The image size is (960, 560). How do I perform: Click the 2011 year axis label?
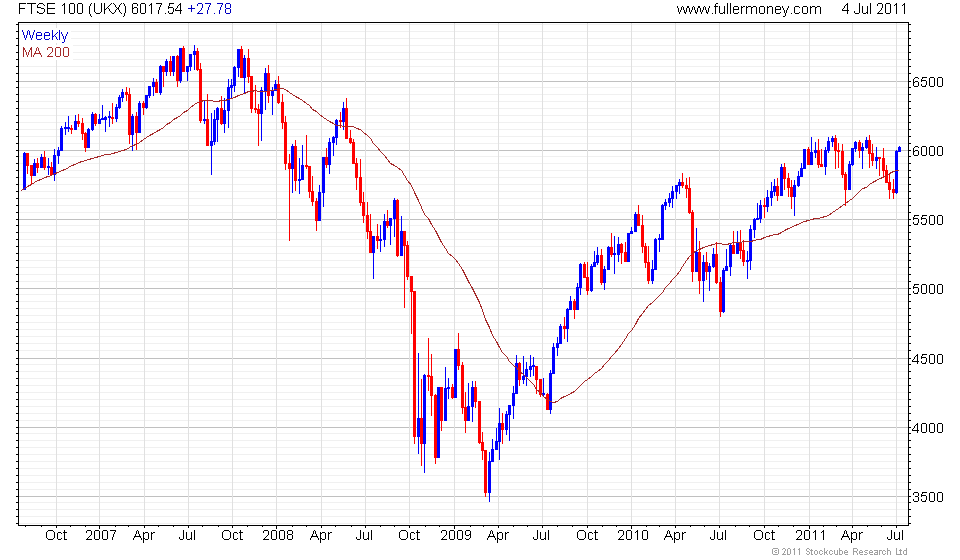point(811,536)
